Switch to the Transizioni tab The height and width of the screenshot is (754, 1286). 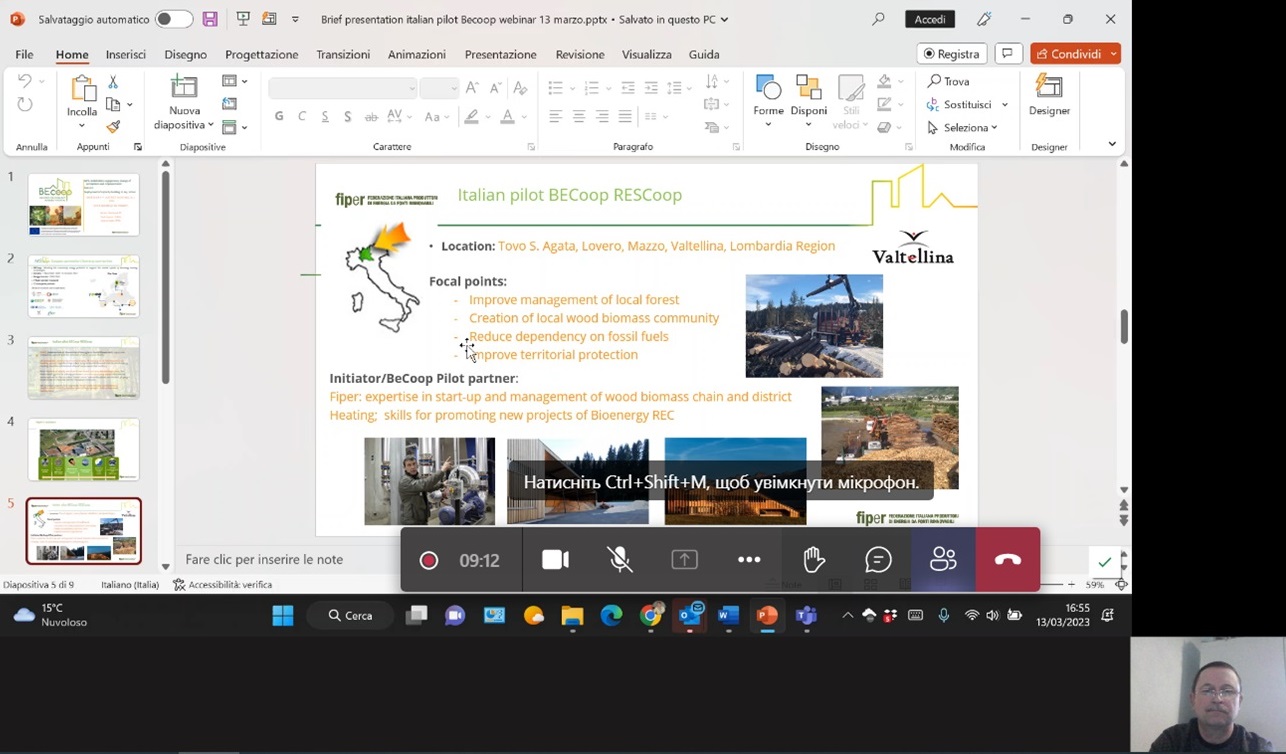pos(343,54)
